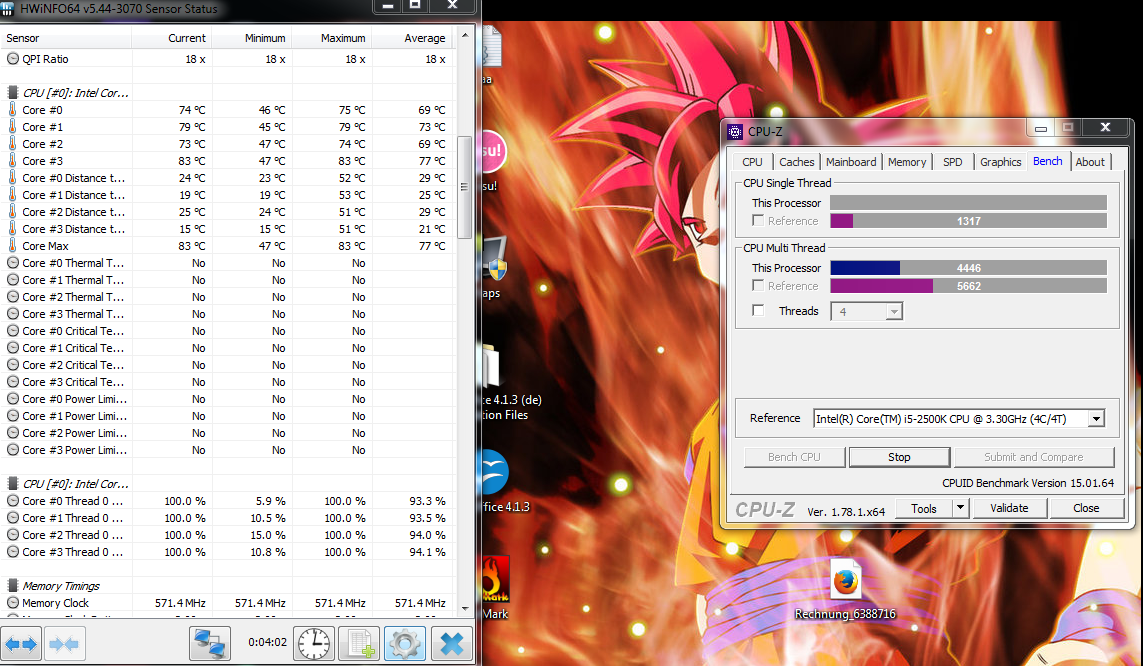1143x666 pixels.
Task: Select Core #1 Critical Temperature row
Action: [227, 348]
